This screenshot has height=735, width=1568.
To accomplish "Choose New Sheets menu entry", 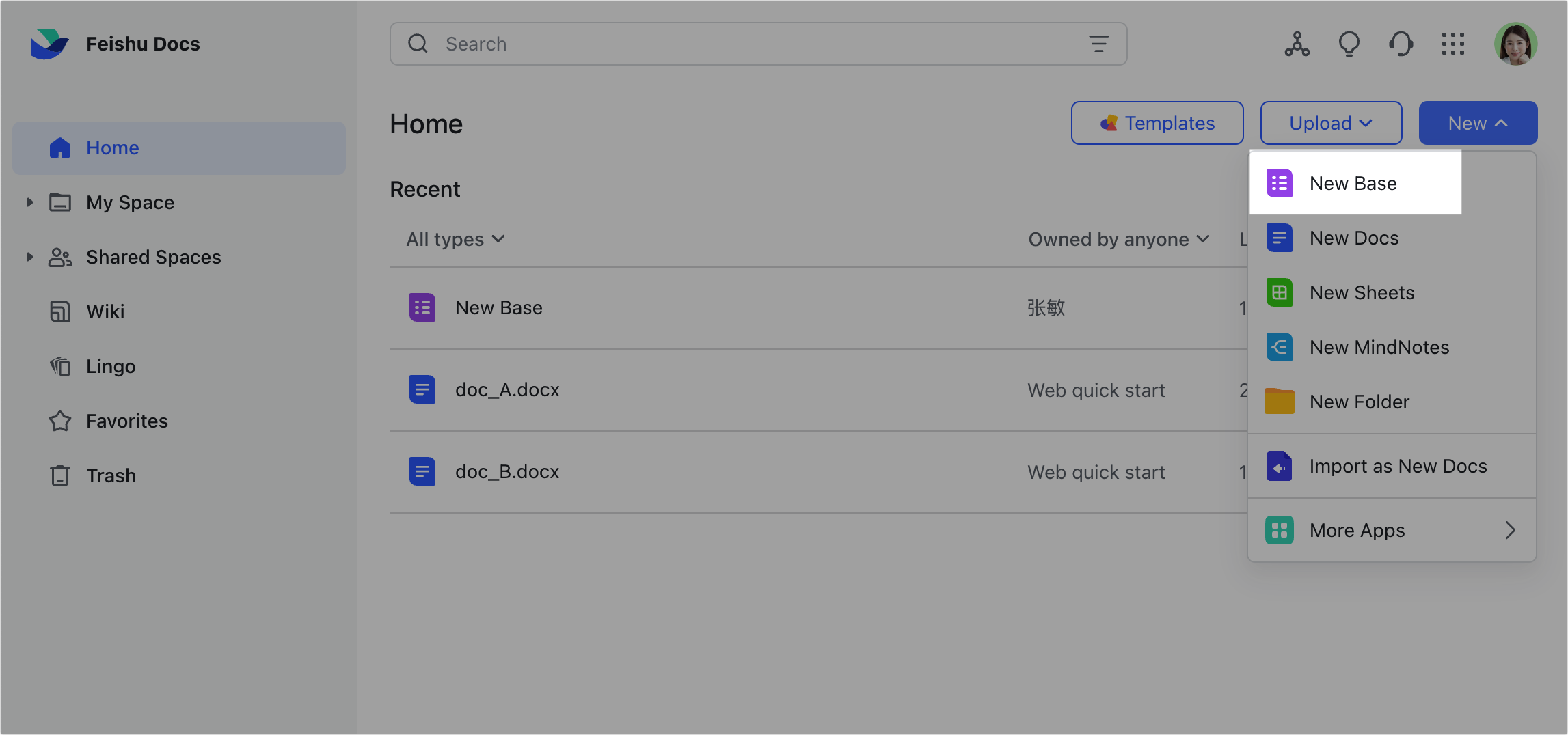I will tap(1362, 292).
